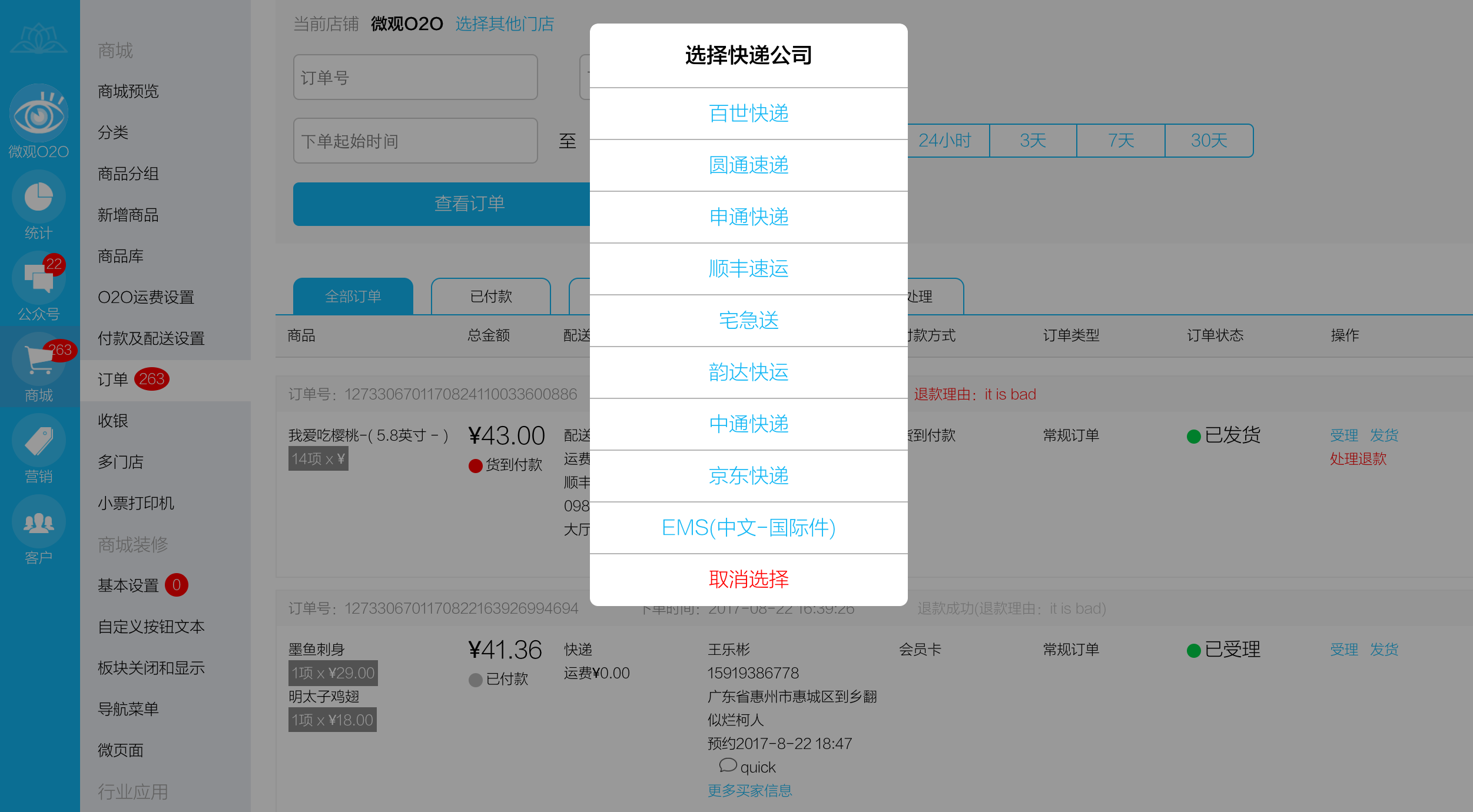Choose 圆通速递 courier
The image size is (1473, 812).
click(x=748, y=165)
